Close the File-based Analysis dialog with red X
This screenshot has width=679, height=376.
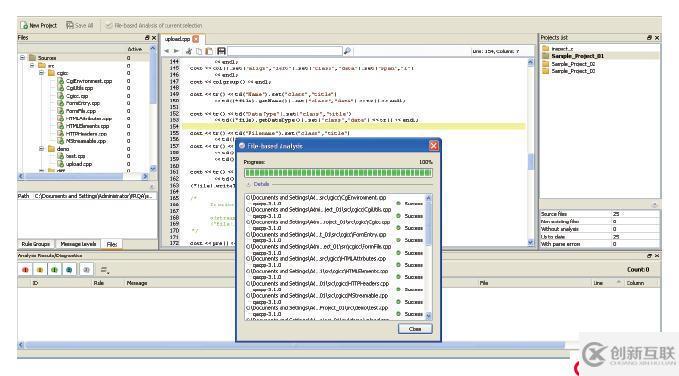(x=433, y=146)
